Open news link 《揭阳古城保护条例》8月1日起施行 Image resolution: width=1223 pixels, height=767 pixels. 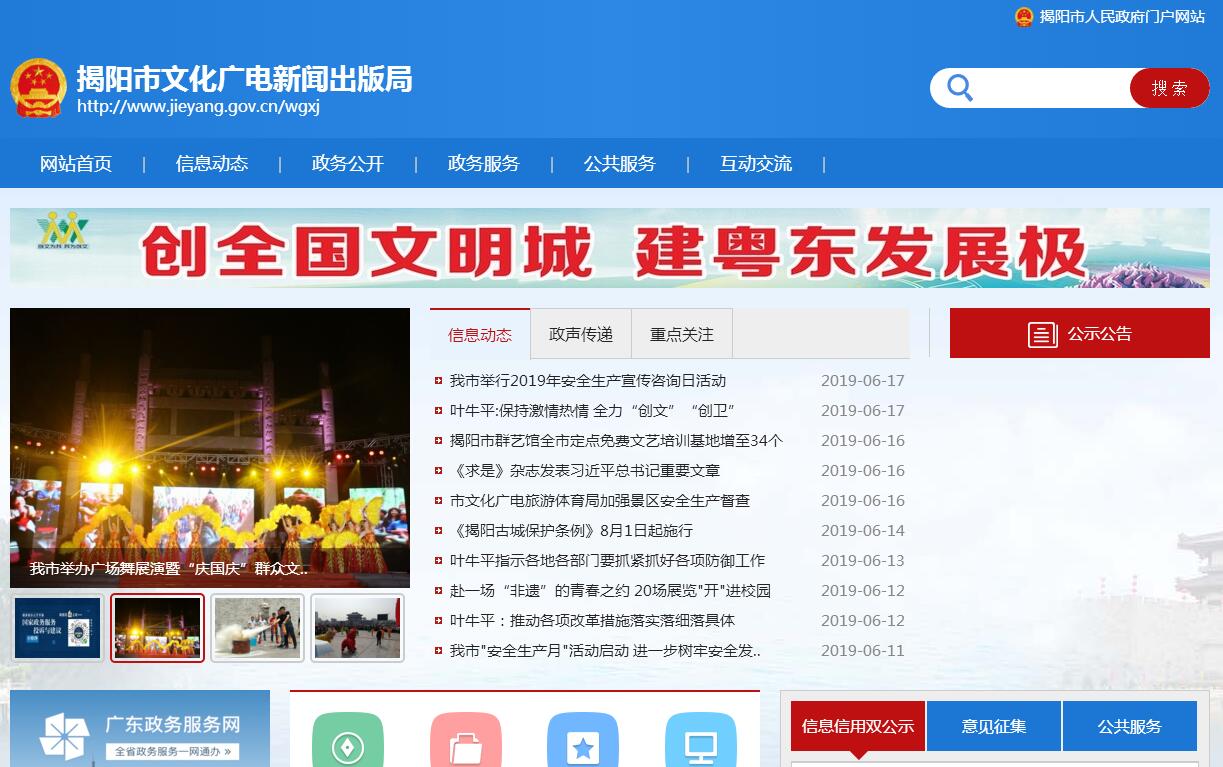click(571, 530)
